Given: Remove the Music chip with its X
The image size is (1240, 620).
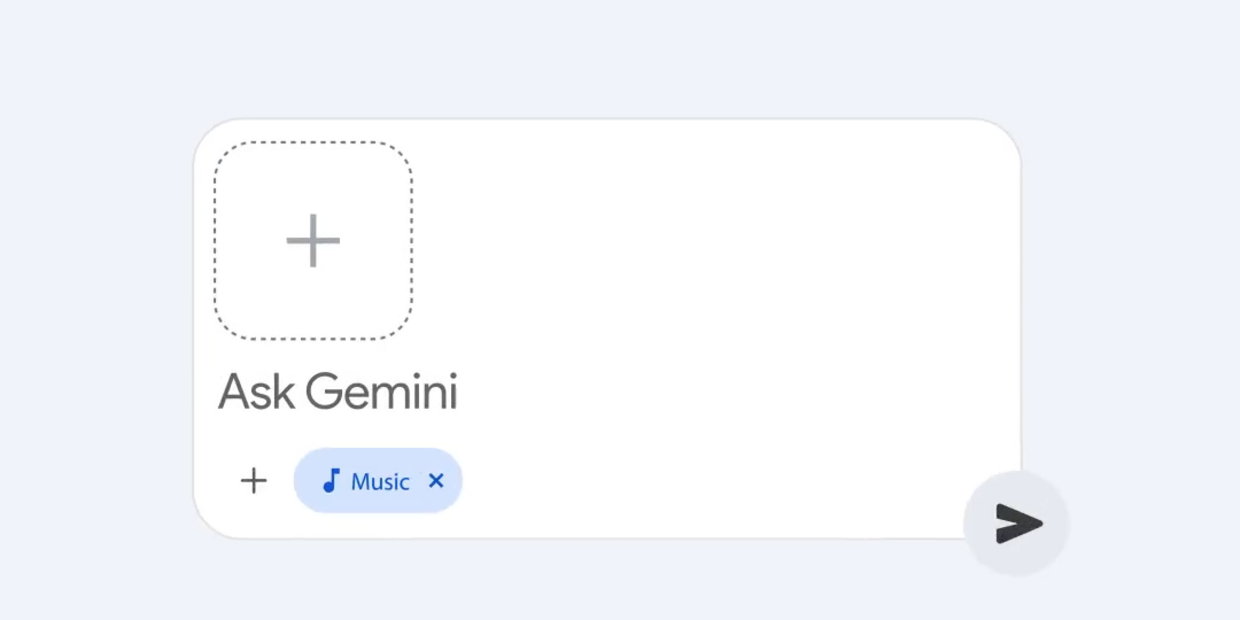Looking at the screenshot, I should tap(436, 481).
